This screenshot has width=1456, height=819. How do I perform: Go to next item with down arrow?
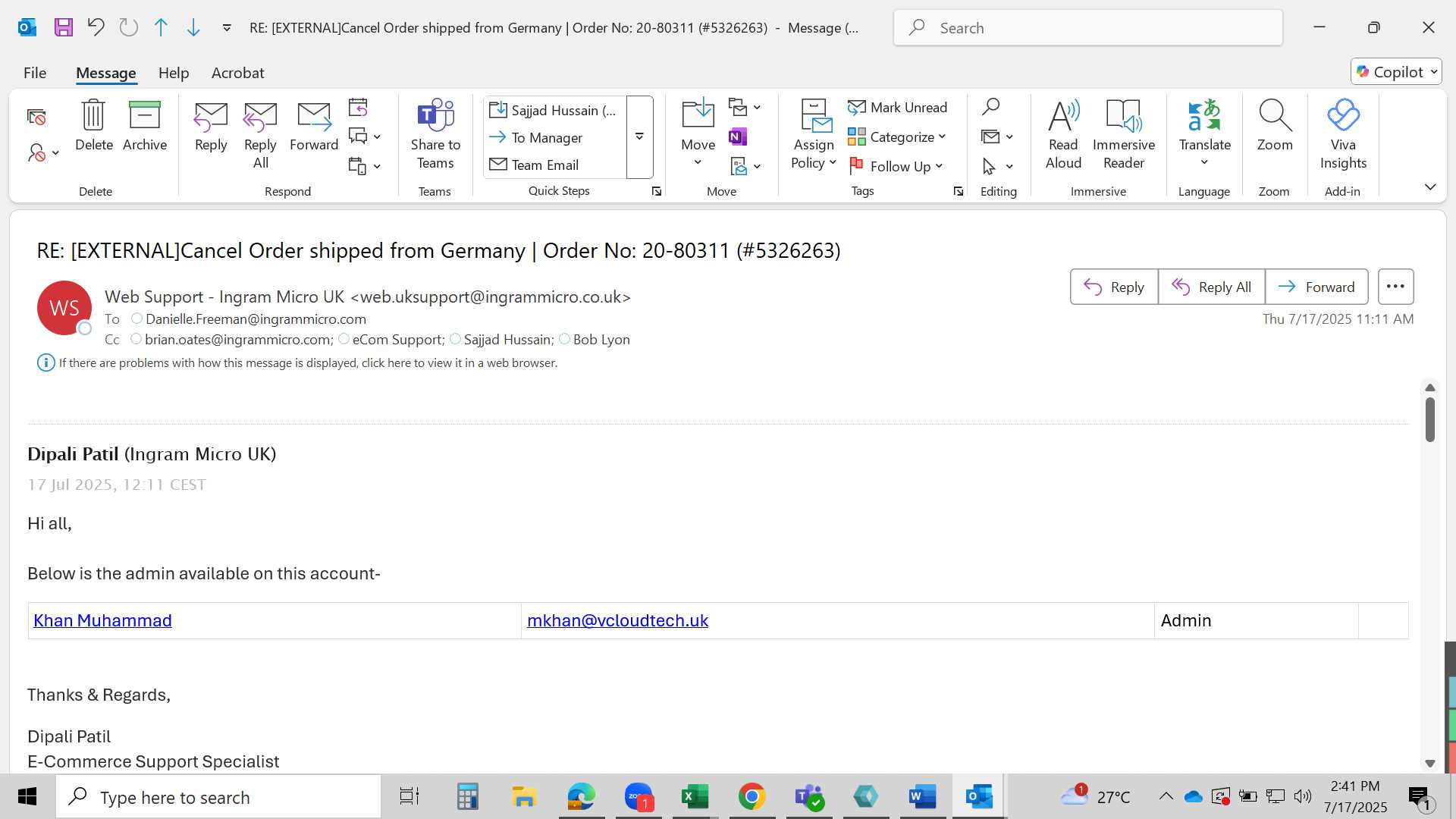pos(193,28)
